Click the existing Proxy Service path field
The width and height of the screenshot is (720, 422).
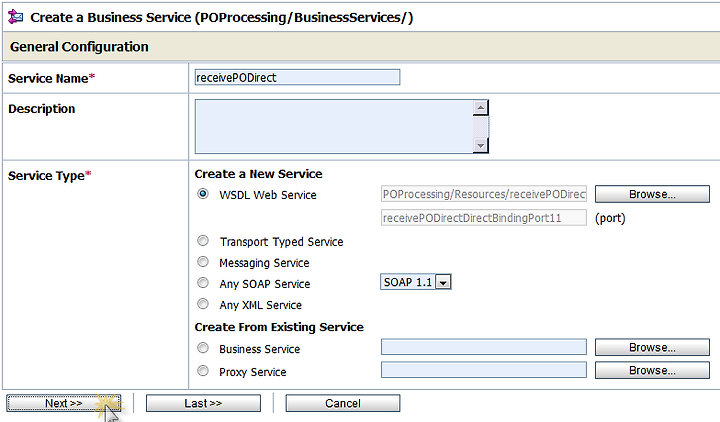click(484, 370)
